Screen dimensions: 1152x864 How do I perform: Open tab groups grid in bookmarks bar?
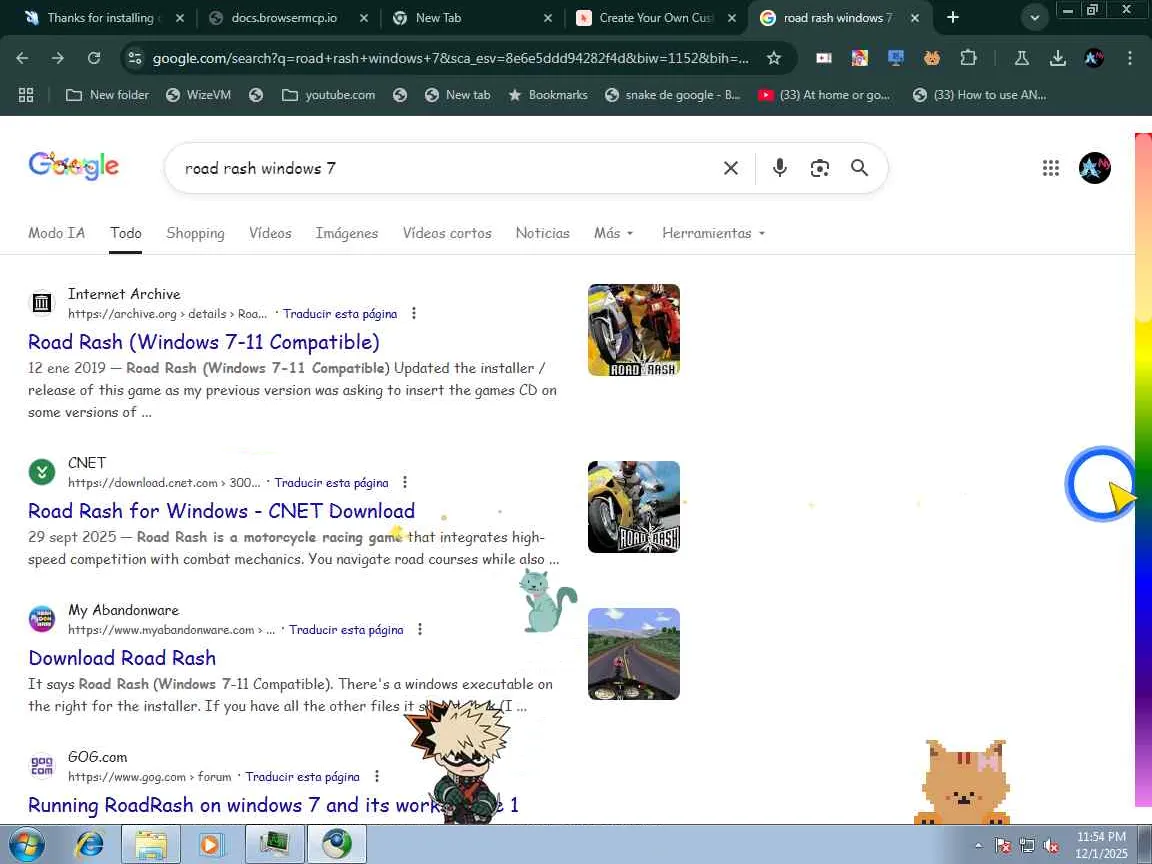[x=26, y=95]
